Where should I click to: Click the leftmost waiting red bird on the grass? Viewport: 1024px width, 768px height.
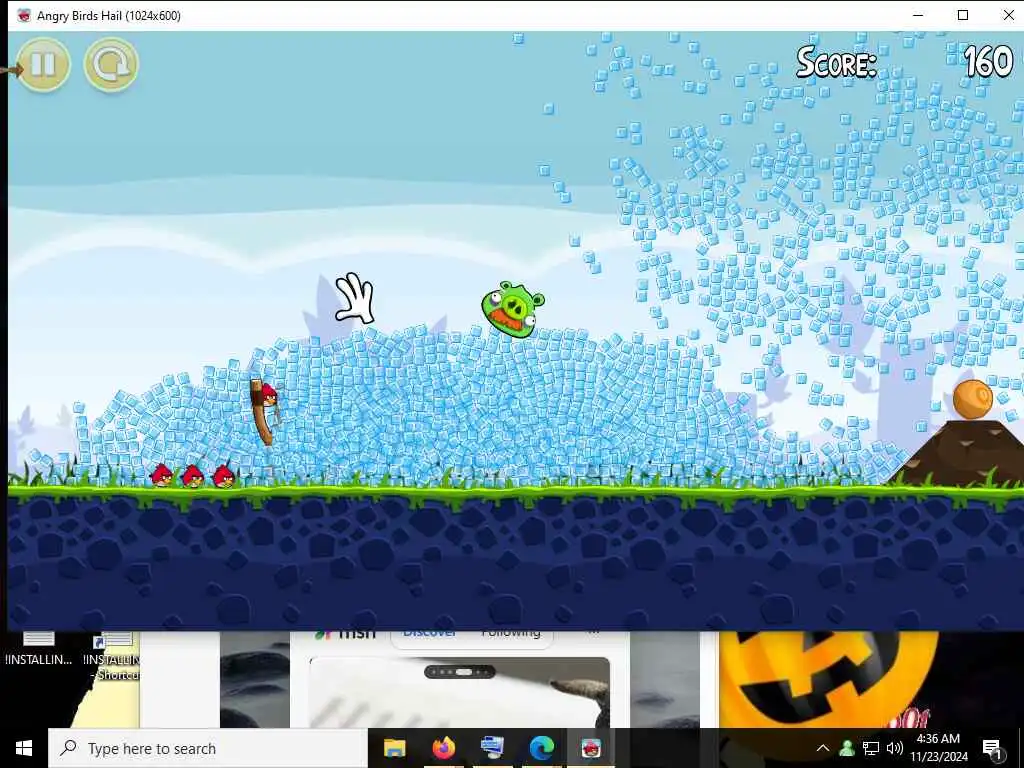click(x=161, y=475)
